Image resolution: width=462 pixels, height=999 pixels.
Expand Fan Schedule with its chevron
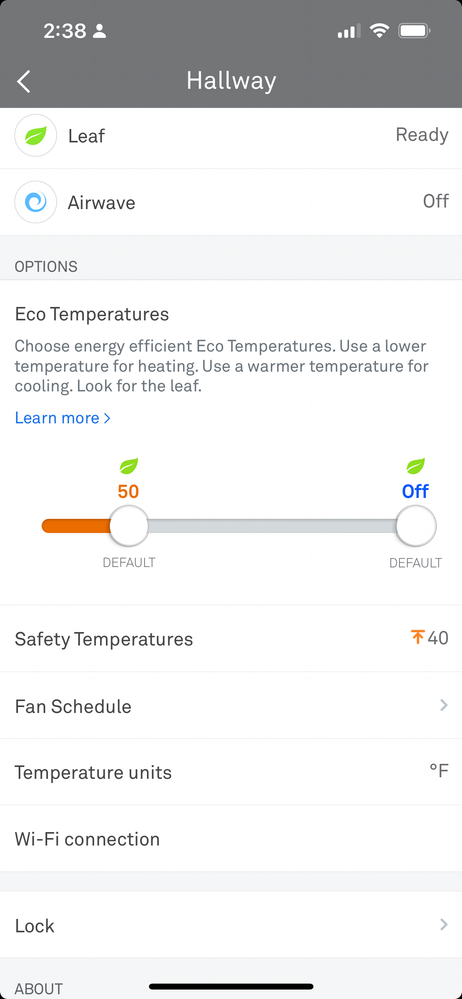tap(444, 705)
